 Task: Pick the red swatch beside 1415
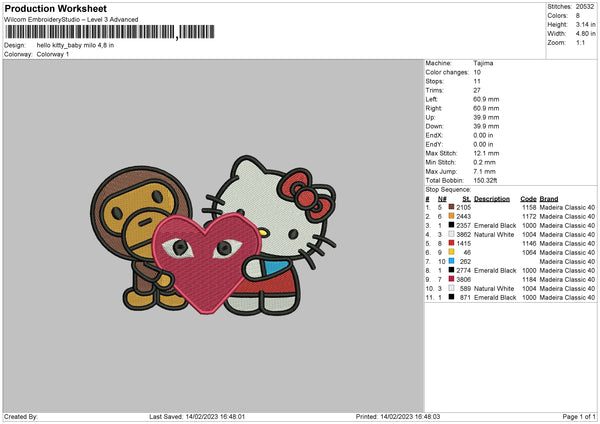452,242
